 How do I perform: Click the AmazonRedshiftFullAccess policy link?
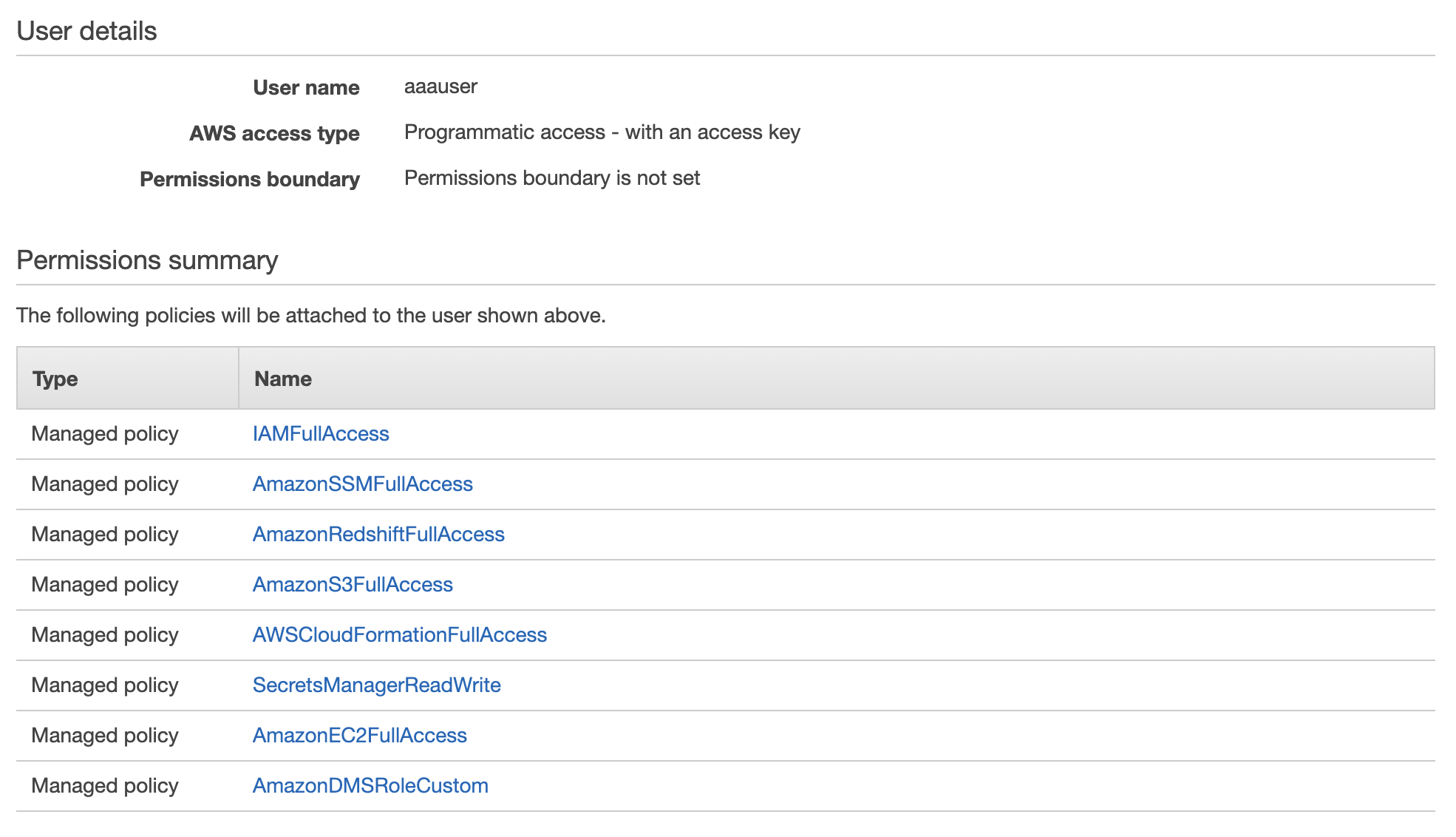point(378,535)
